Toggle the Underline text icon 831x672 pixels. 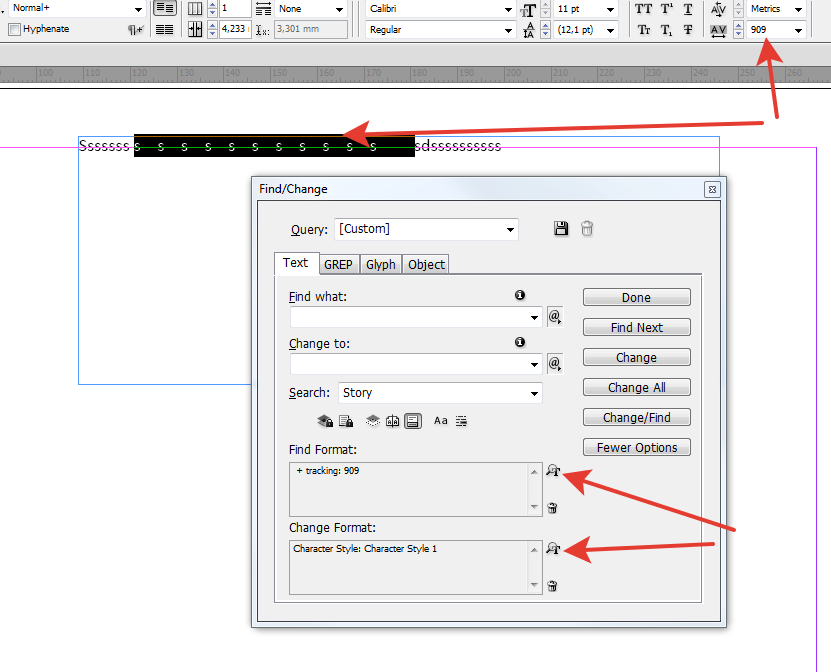(x=687, y=9)
